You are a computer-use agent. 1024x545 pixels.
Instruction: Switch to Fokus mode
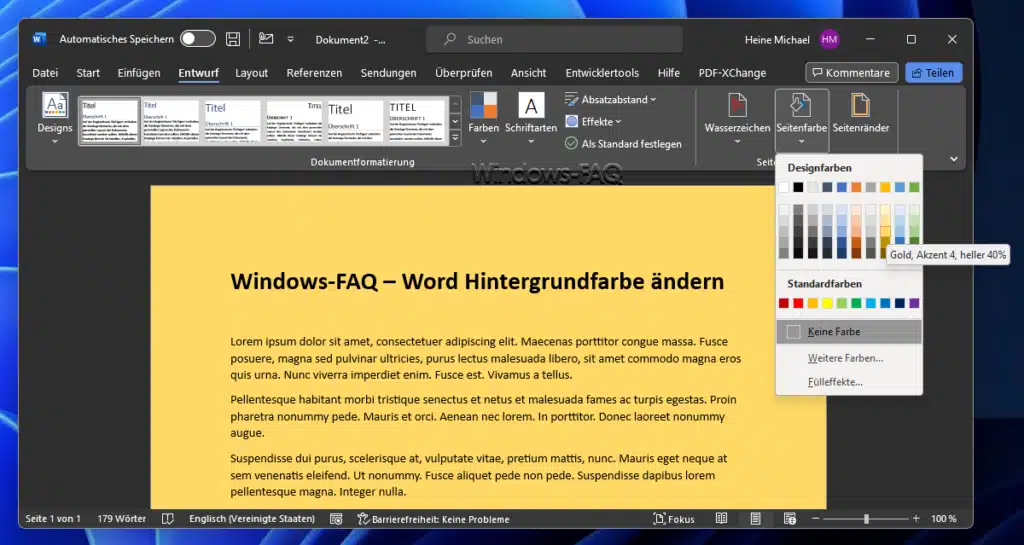(674, 519)
